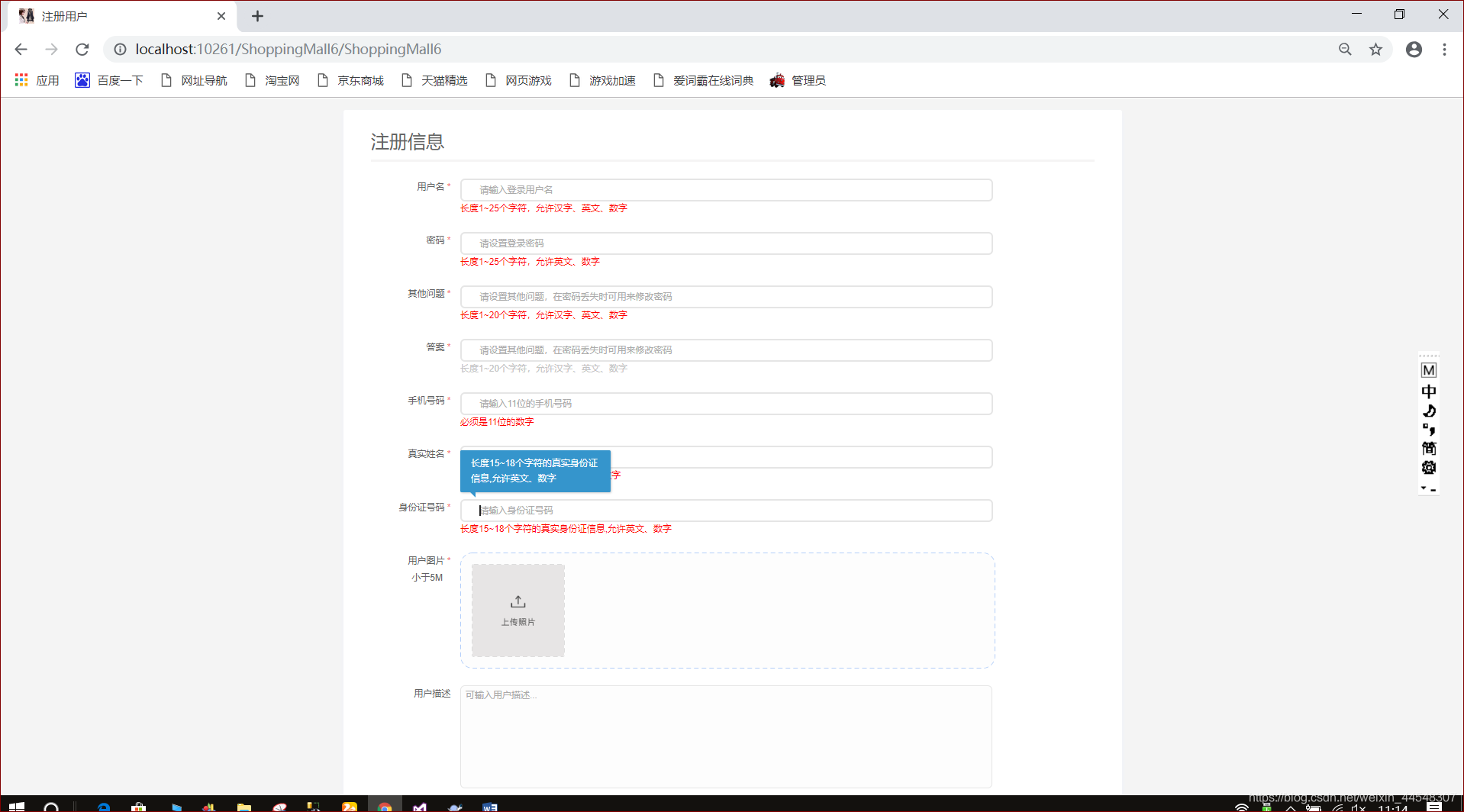Open the 京东商城 bookmark

[350, 80]
